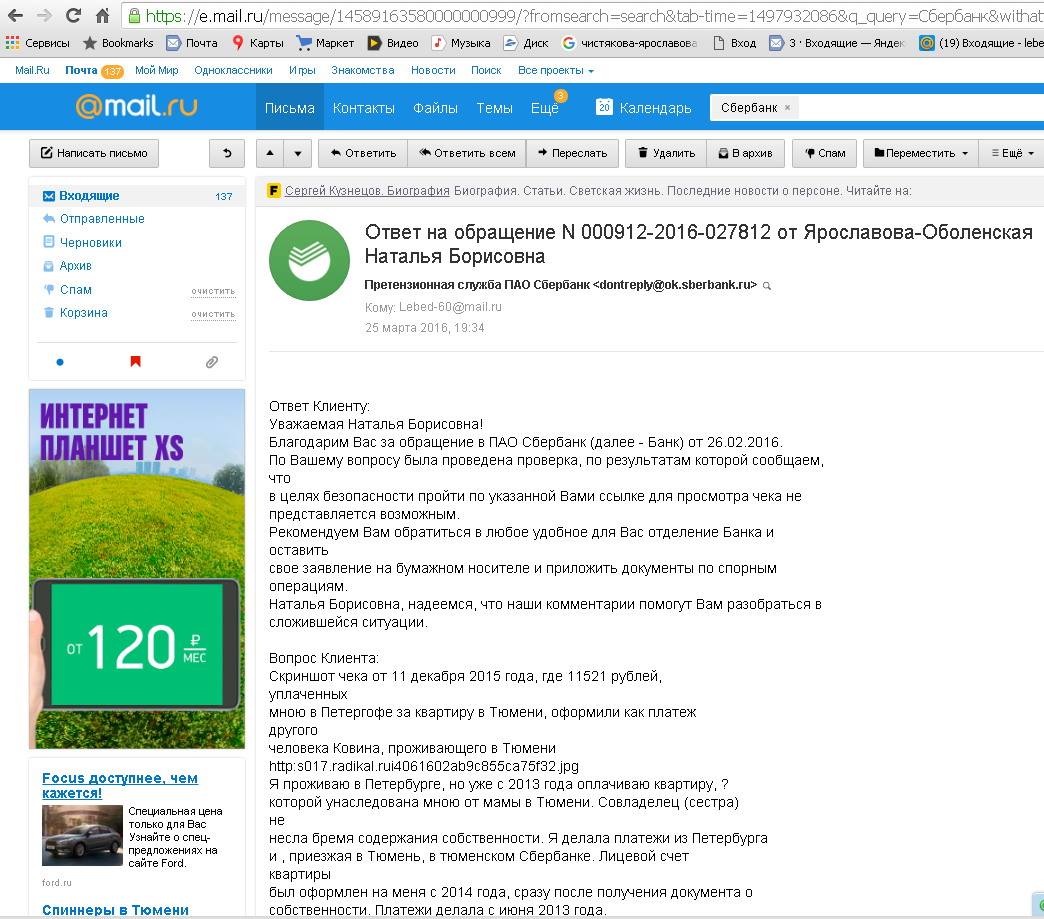Click the Интернет планшет XS banner
Image resolution: width=1044 pixels, height=919 pixels.
click(x=137, y=569)
